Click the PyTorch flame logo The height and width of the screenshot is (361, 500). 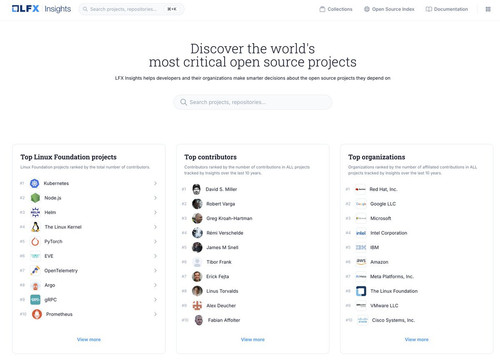35,241
